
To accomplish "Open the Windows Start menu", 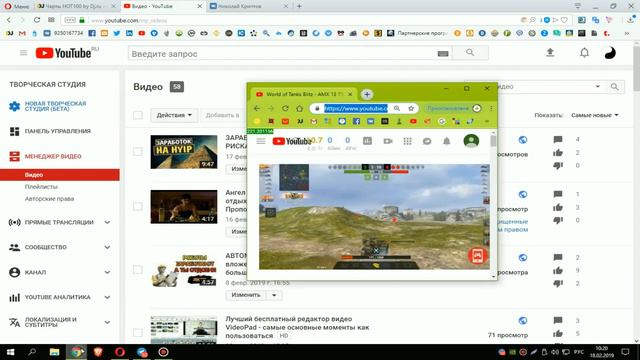I will coord(10,352).
